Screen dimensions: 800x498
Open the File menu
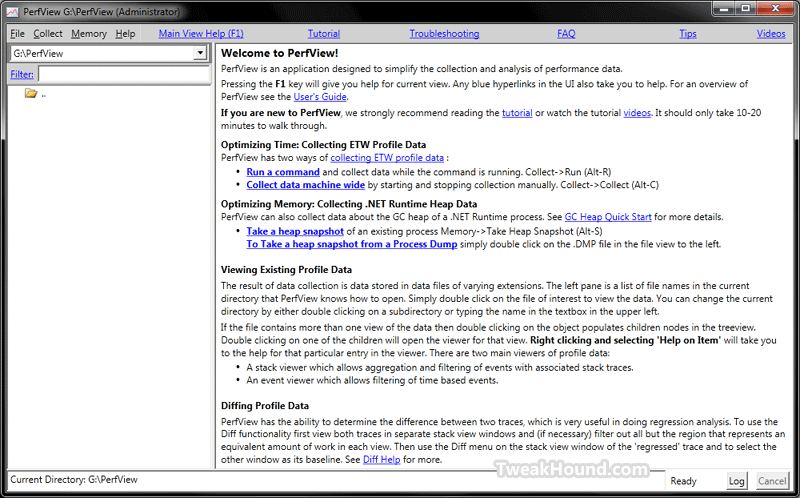click(x=17, y=34)
